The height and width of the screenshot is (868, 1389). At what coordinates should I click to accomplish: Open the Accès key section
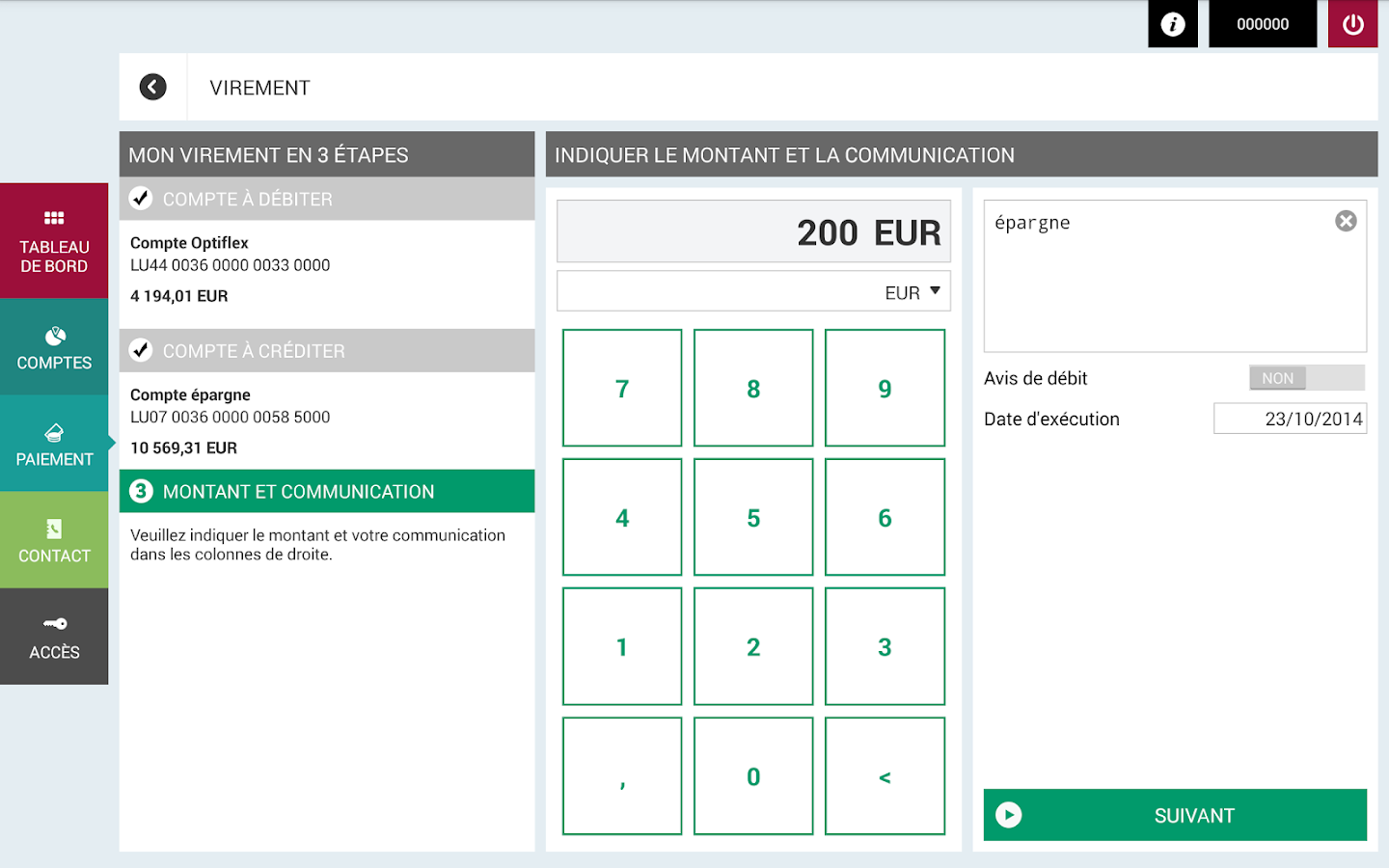tap(54, 637)
